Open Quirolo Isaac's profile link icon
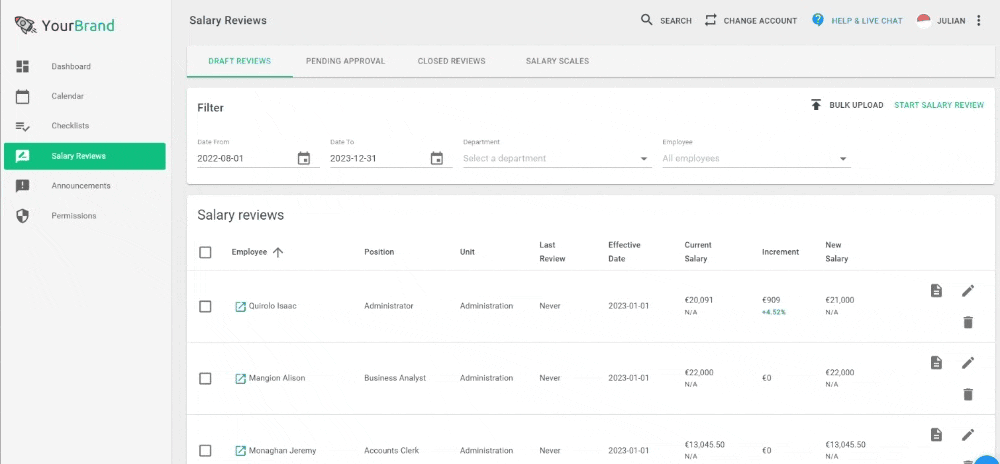Viewport: 1000px width, 464px height. (240, 307)
